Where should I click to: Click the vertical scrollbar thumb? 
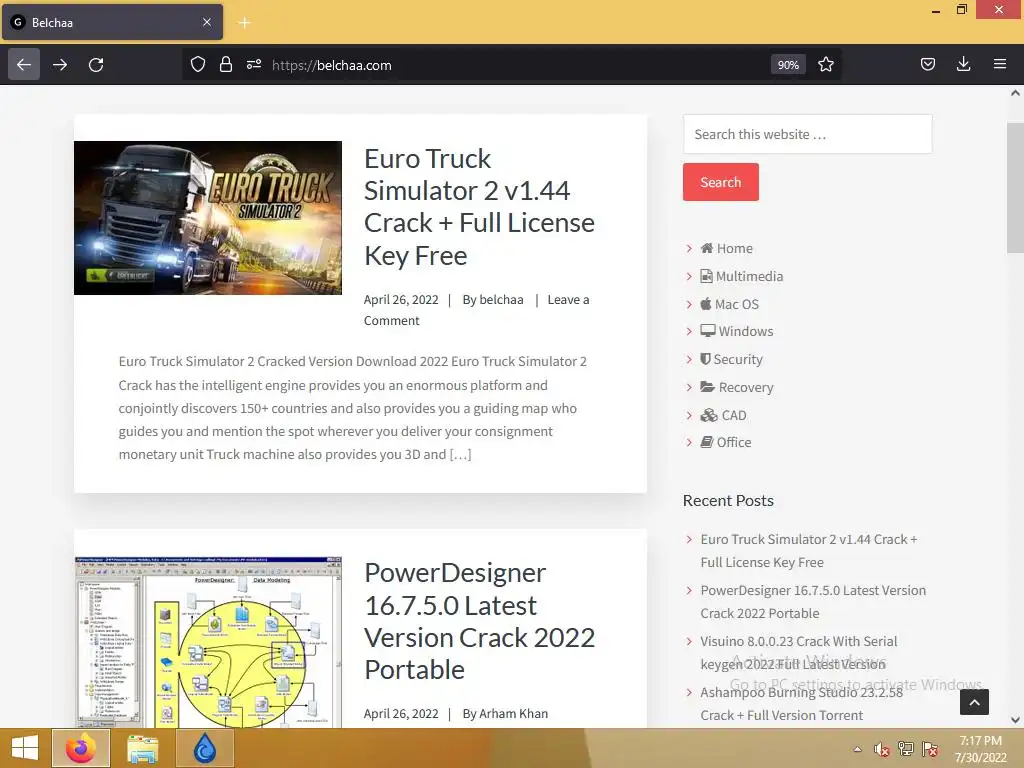point(1015,187)
